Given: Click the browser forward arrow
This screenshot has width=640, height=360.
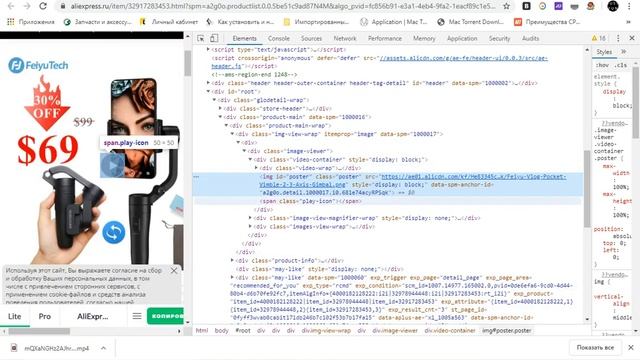Looking at the screenshot, I should tap(27, 6).
